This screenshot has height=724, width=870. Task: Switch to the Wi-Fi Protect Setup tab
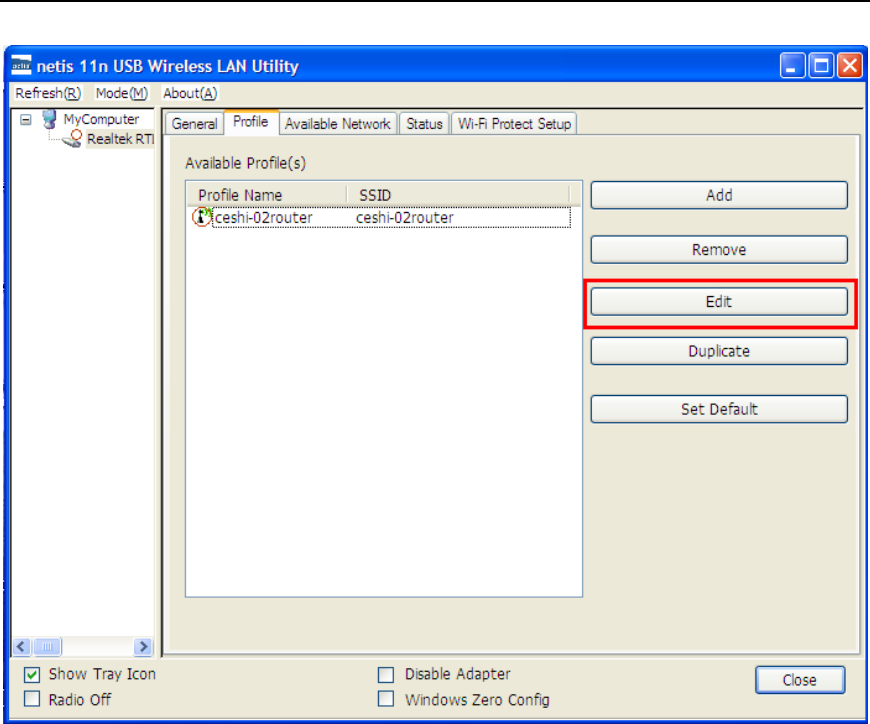click(514, 124)
